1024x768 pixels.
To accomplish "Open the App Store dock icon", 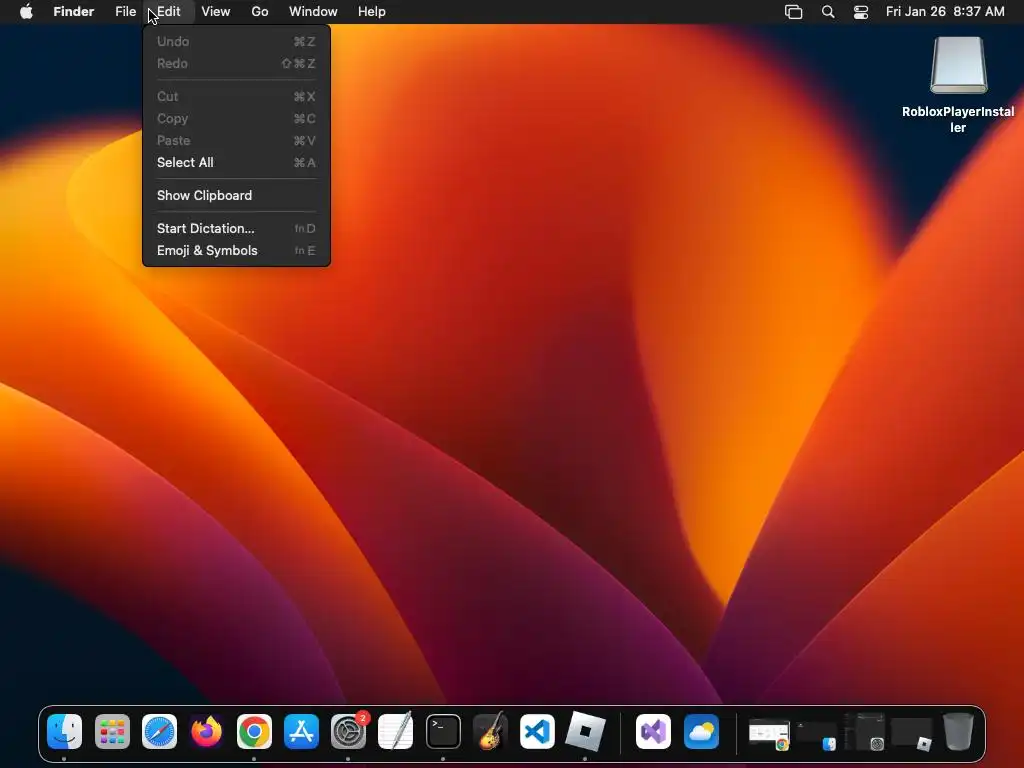I will [301, 731].
